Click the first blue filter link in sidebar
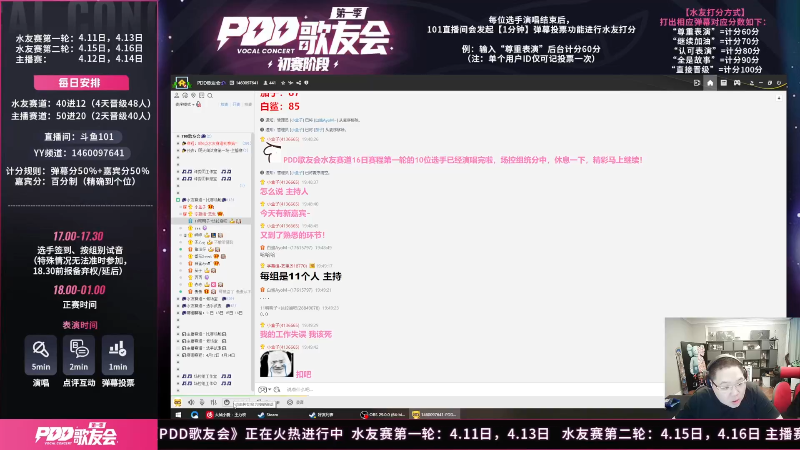Viewport: 800px width, 450px height. click(224, 104)
